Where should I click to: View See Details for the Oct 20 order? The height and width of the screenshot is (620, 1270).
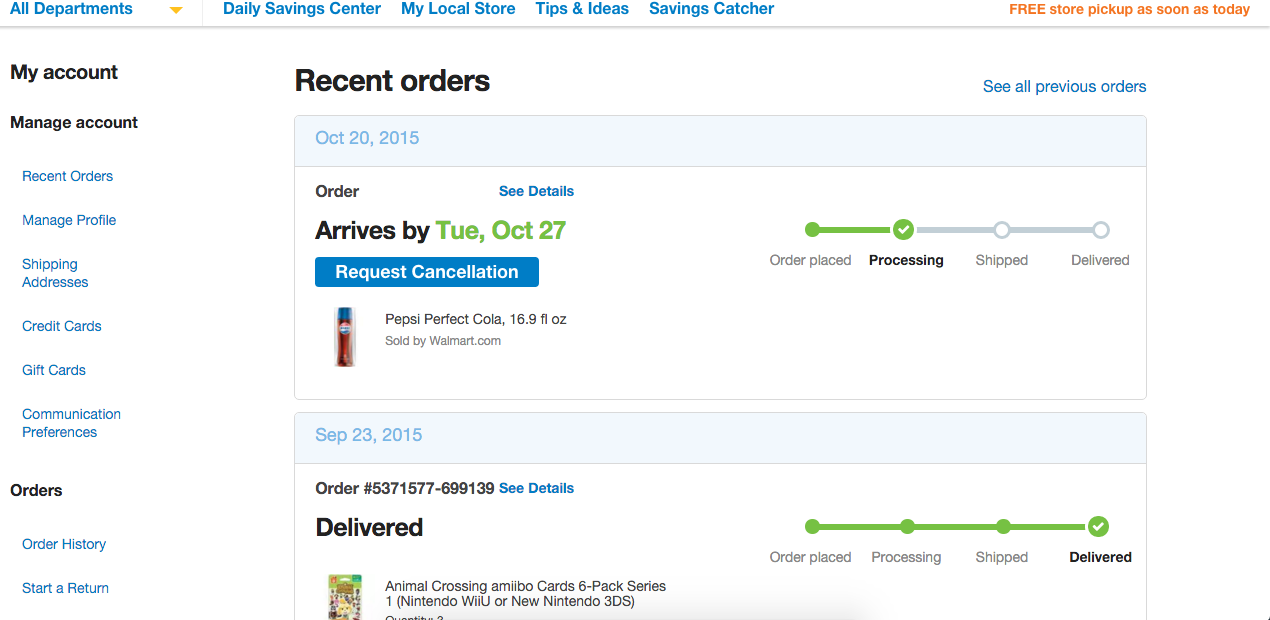pos(536,191)
